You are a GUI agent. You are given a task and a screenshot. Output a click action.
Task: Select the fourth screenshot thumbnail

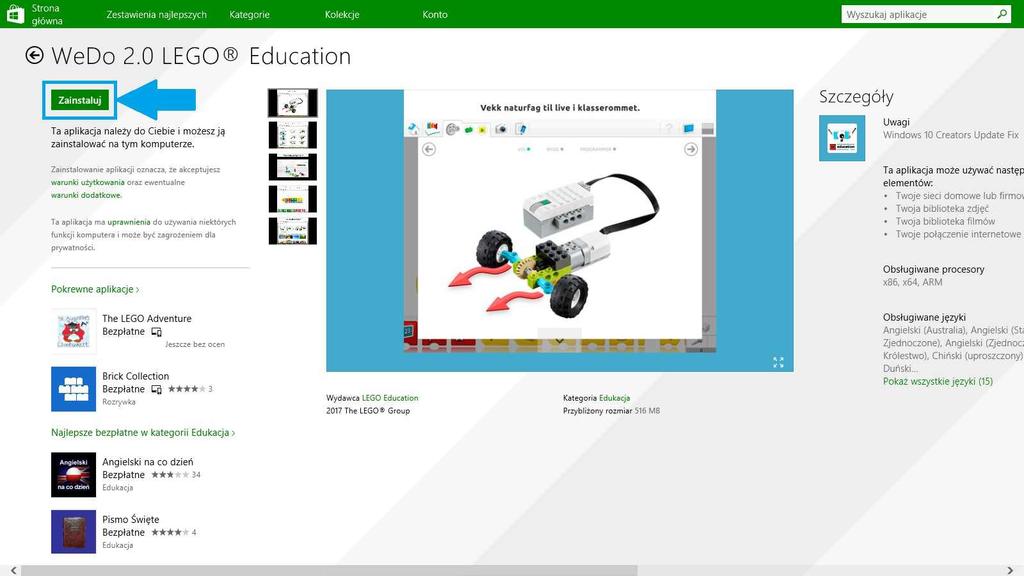point(293,199)
